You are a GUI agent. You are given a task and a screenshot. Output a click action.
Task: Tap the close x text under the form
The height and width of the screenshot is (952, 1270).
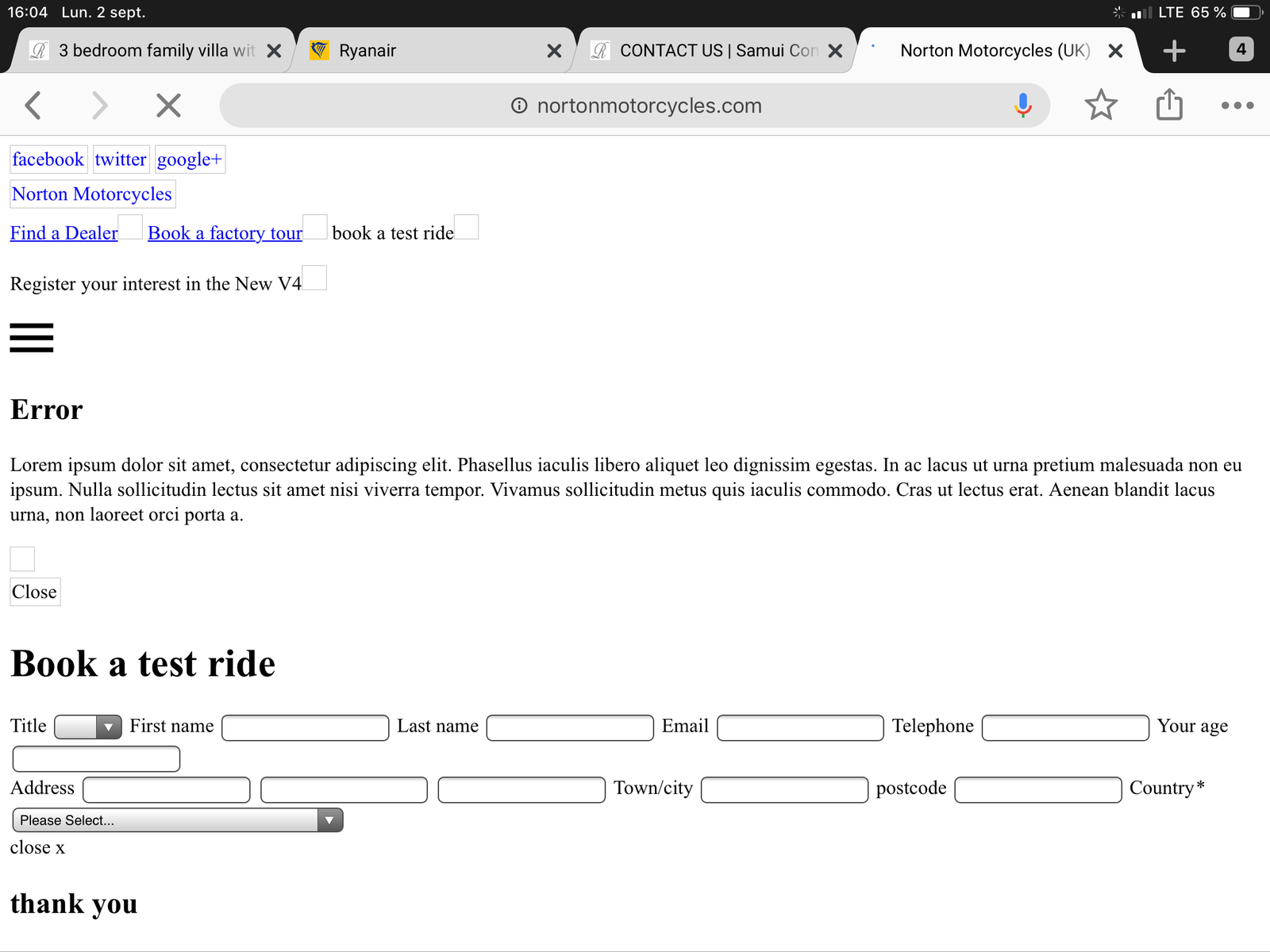click(x=37, y=847)
